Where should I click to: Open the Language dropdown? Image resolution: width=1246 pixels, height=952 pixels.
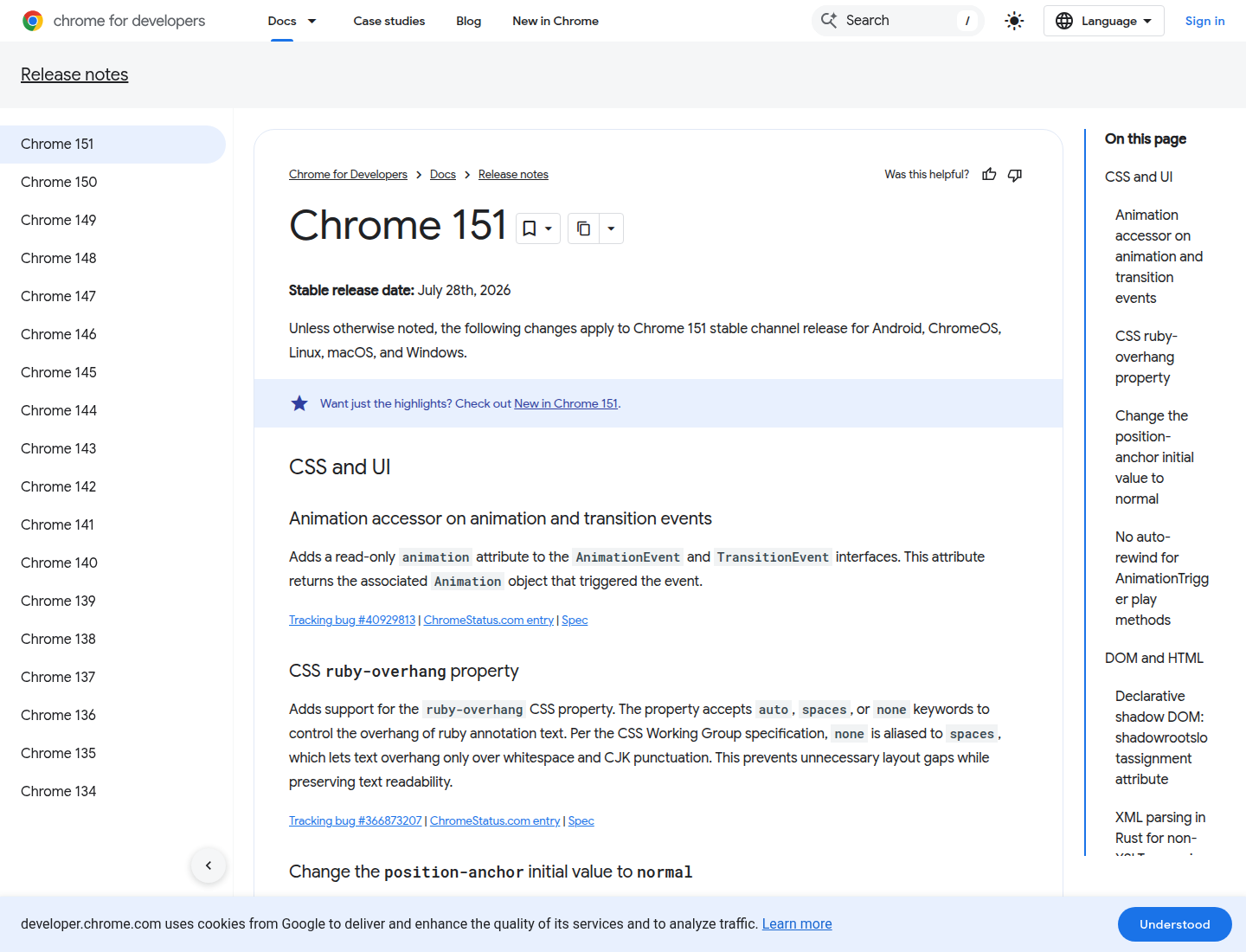(1103, 21)
